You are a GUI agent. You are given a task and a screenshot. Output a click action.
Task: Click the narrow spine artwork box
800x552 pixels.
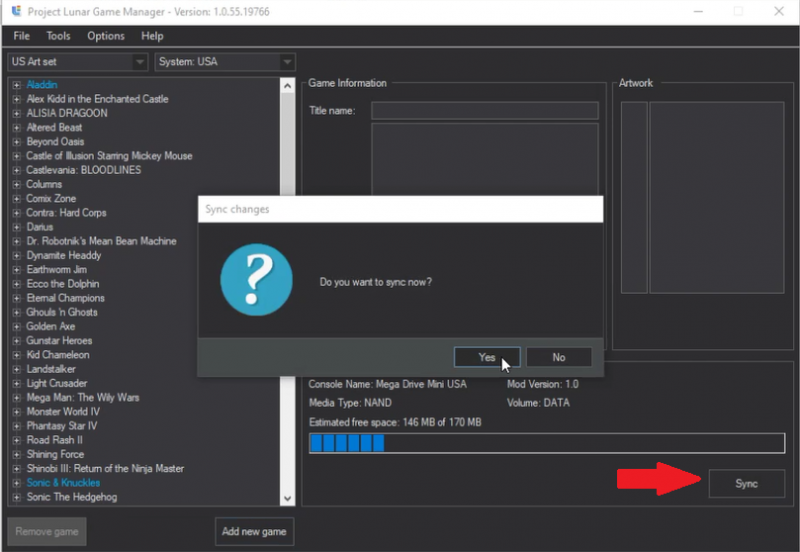(634, 197)
